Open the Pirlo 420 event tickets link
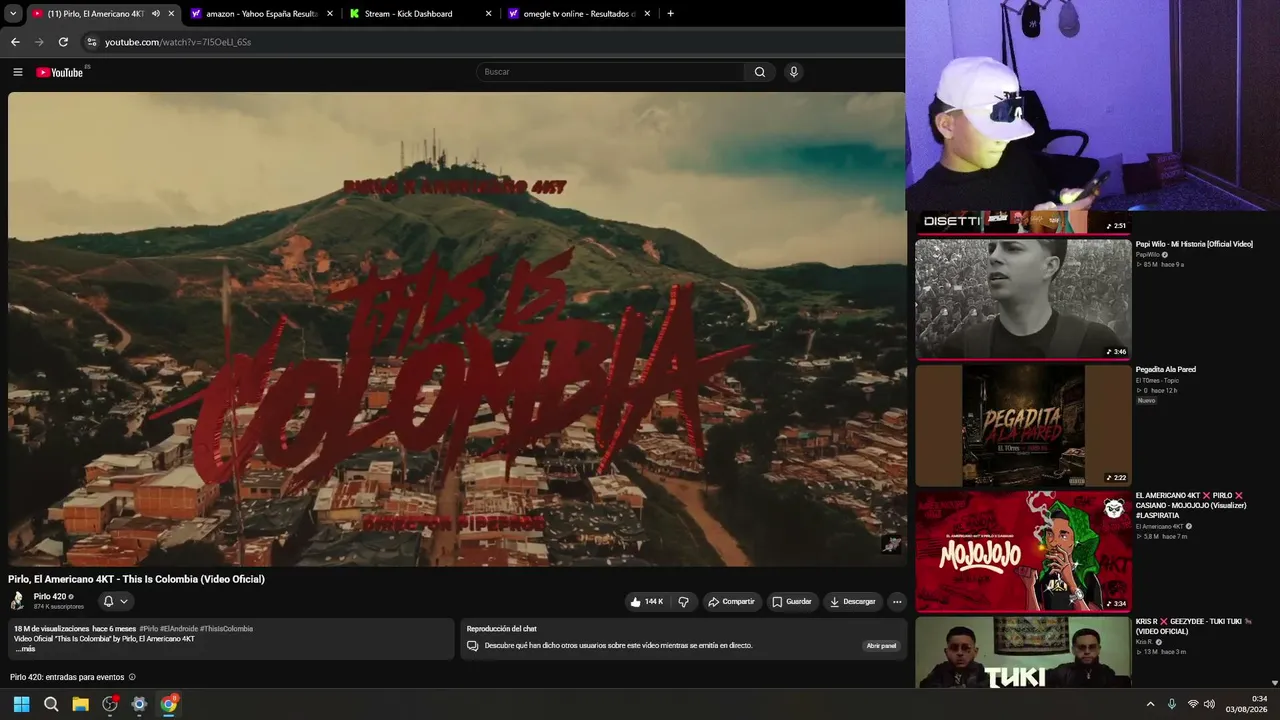 point(67,677)
